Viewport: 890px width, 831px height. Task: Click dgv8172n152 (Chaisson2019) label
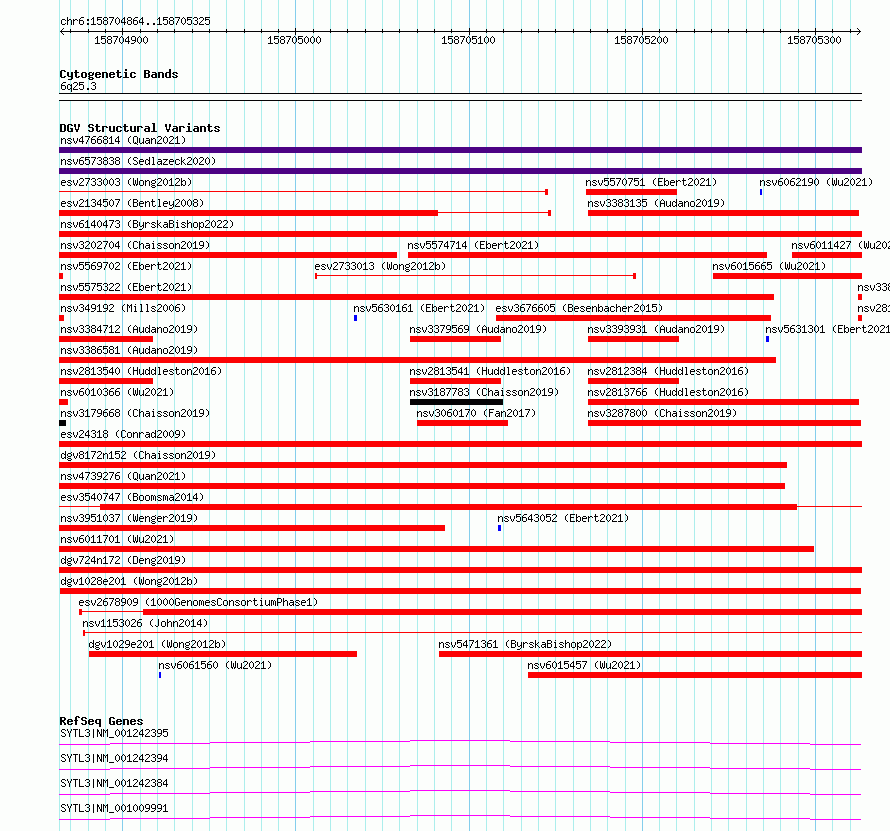[138, 455]
